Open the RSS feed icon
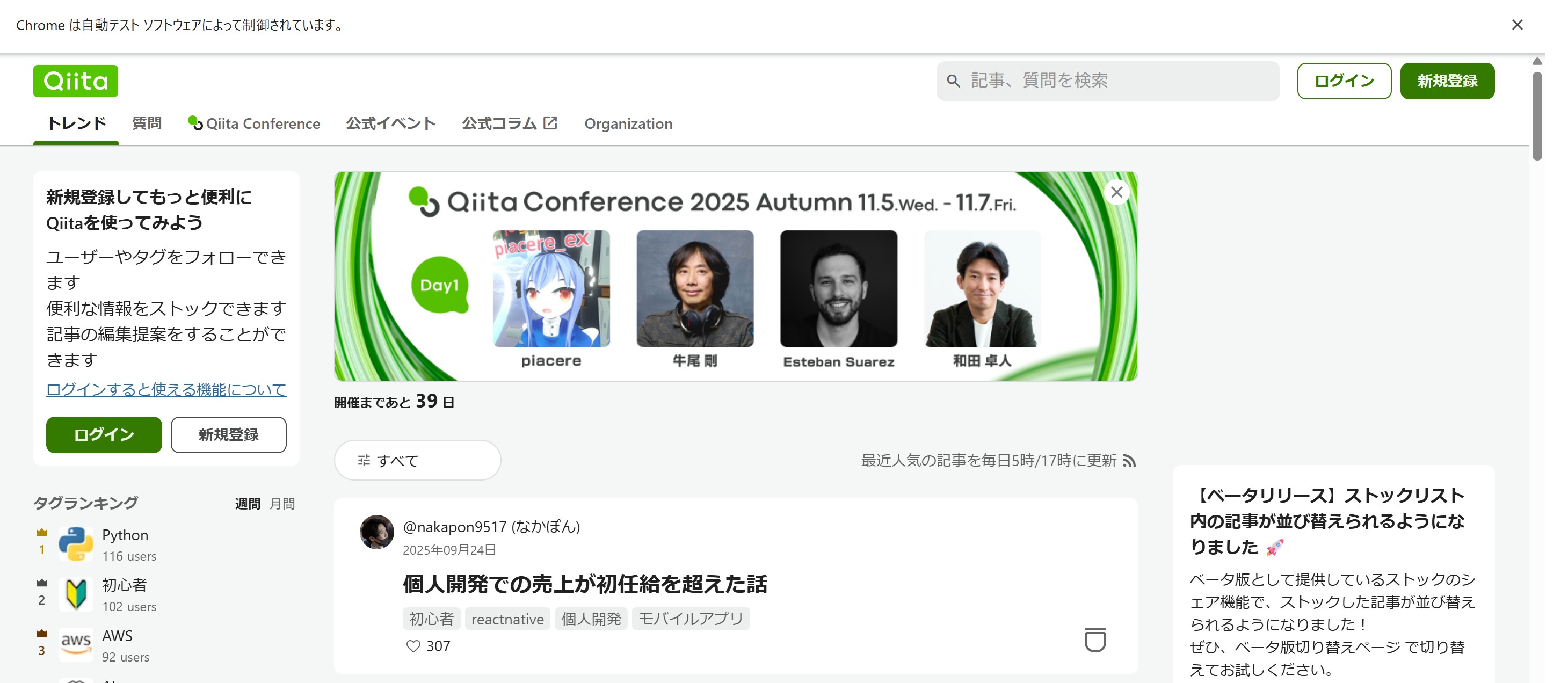This screenshot has width=1568, height=683. tap(1130, 461)
